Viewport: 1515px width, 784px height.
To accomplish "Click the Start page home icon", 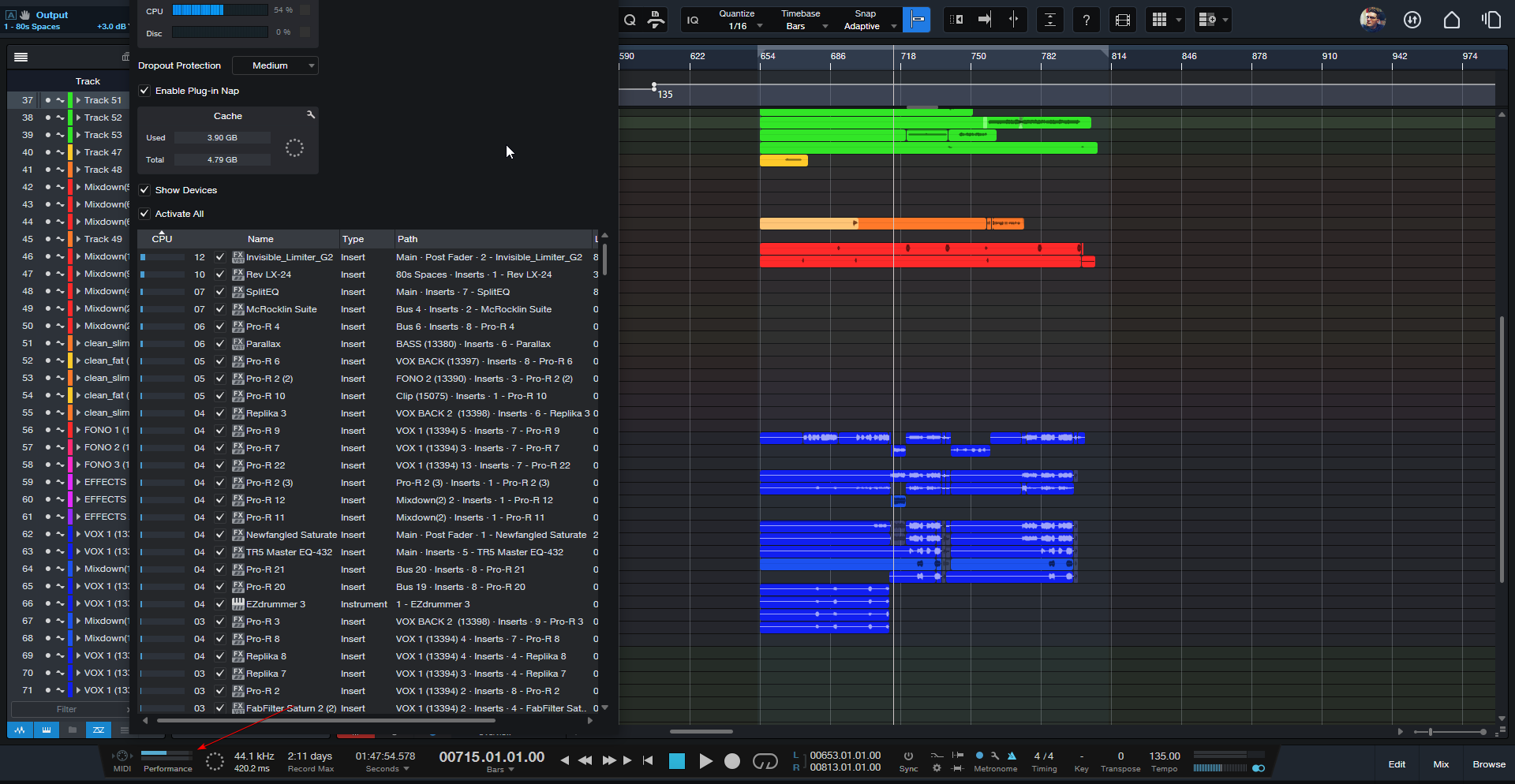I will (1451, 20).
